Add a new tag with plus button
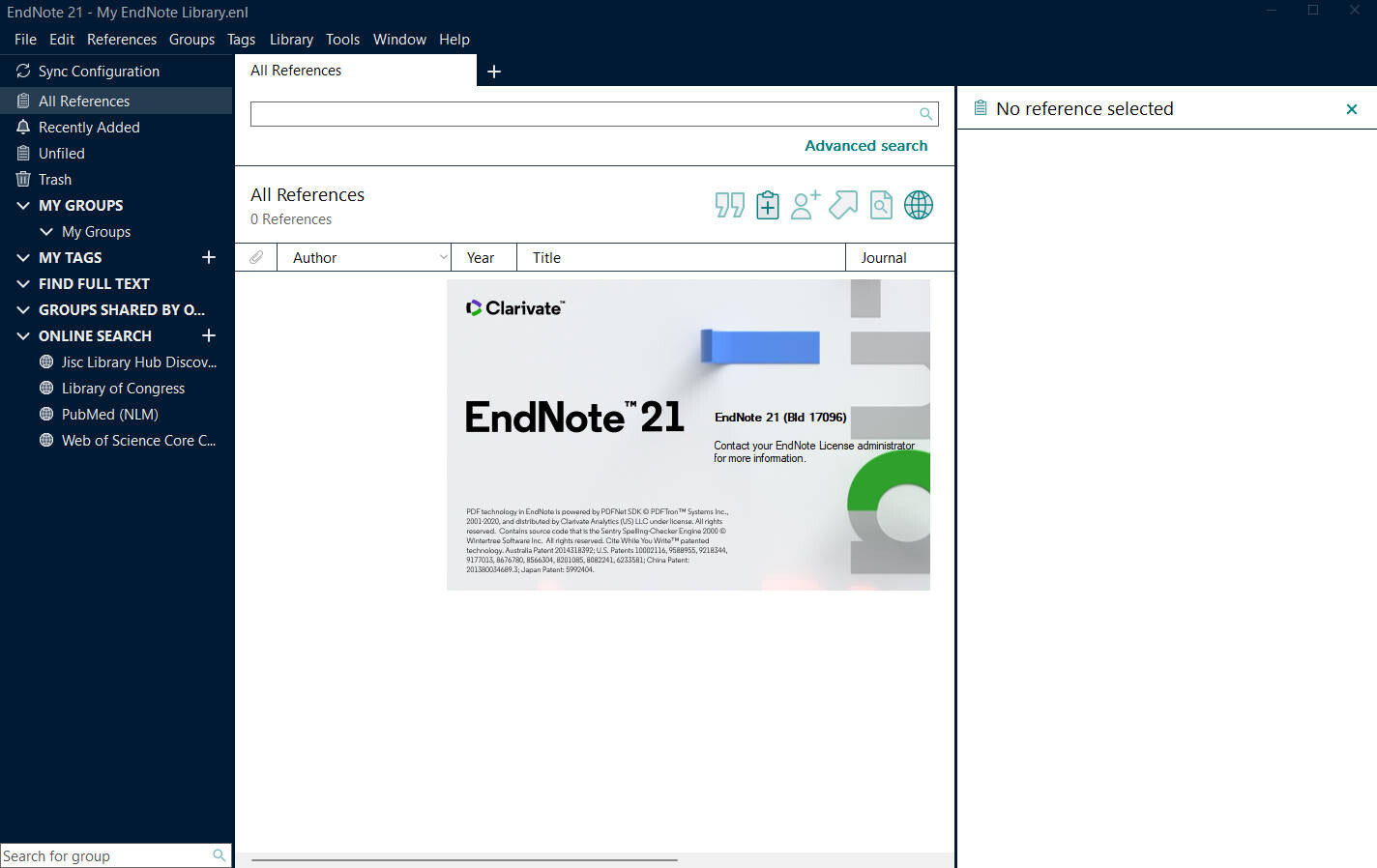 (208, 257)
